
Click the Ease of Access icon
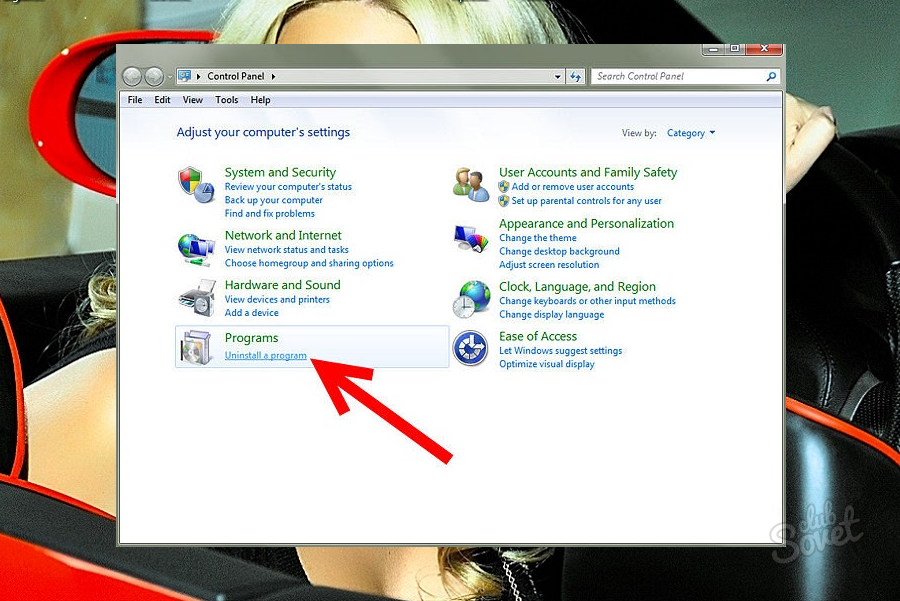pyautogui.click(x=470, y=348)
